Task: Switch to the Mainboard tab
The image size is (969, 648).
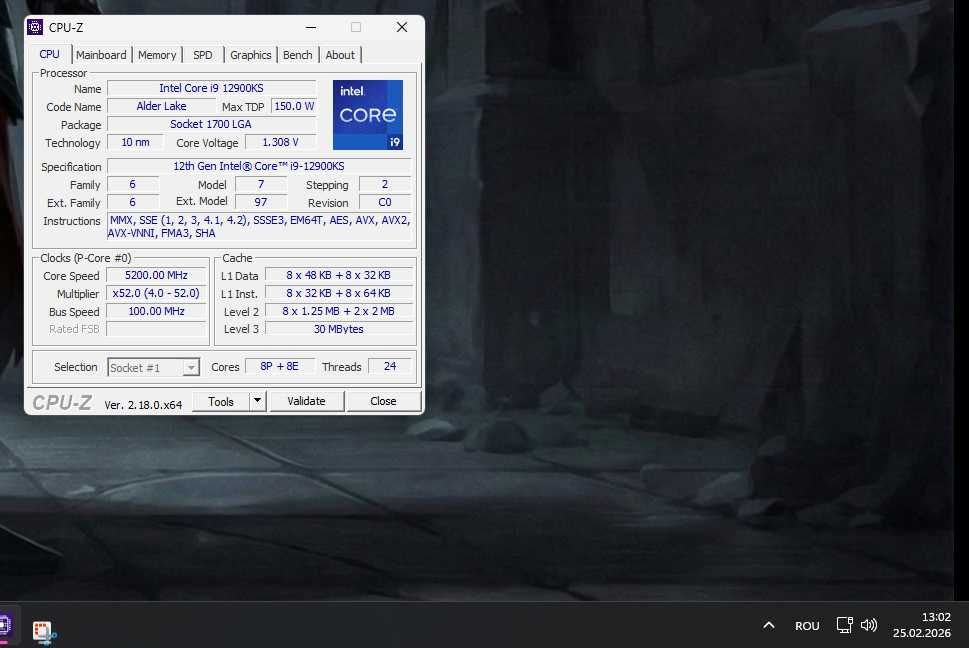Action: click(101, 55)
